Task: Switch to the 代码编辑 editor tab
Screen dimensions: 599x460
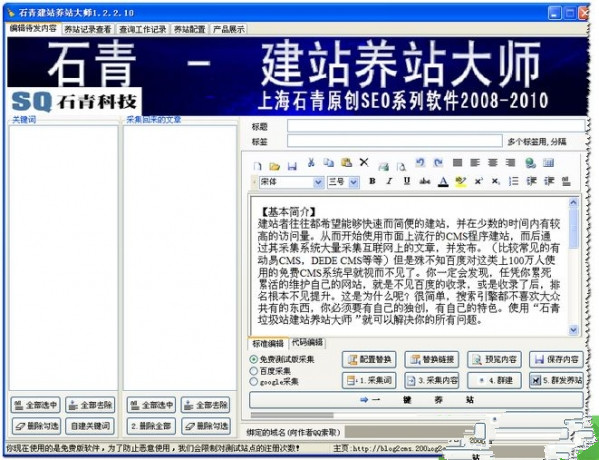Action: 307,342
